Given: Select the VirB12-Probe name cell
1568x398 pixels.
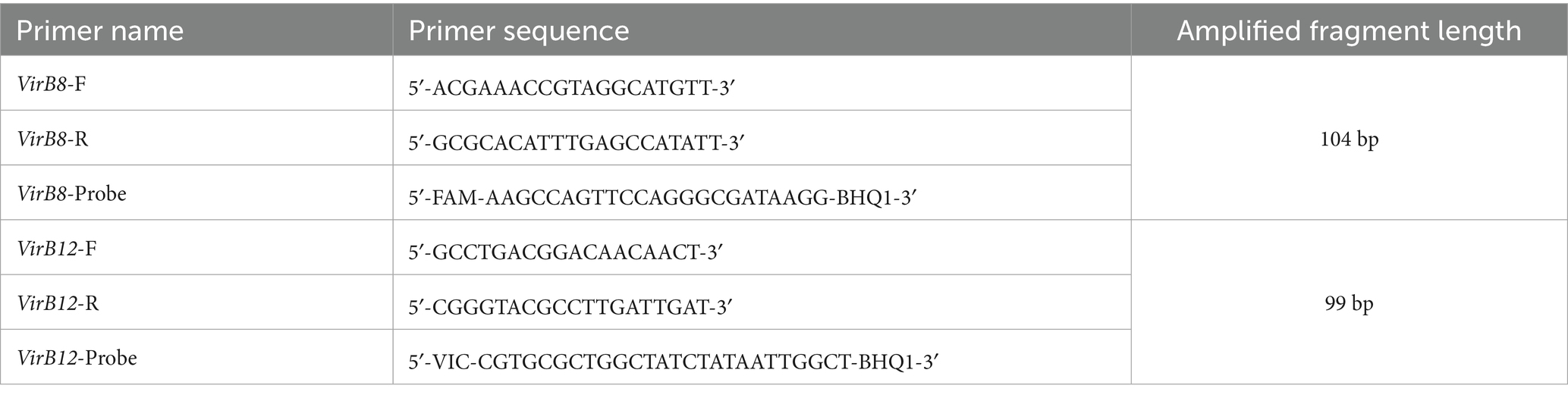Looking at the screenshot, I should (x=77, y=358).
